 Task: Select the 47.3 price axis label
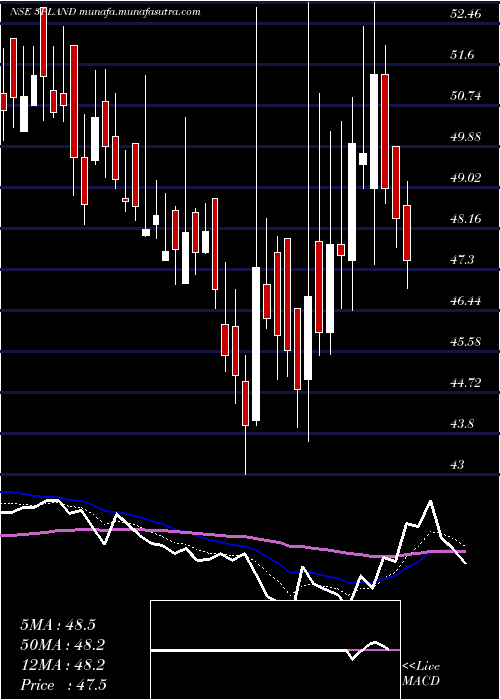[x=462, y=260]
